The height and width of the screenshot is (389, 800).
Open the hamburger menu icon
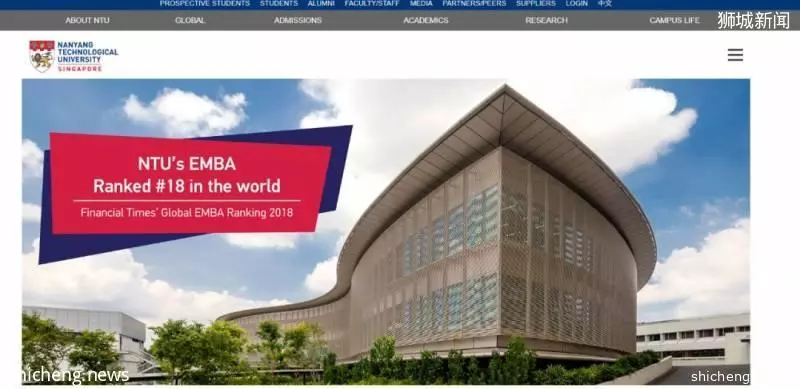tap(735, 55)
